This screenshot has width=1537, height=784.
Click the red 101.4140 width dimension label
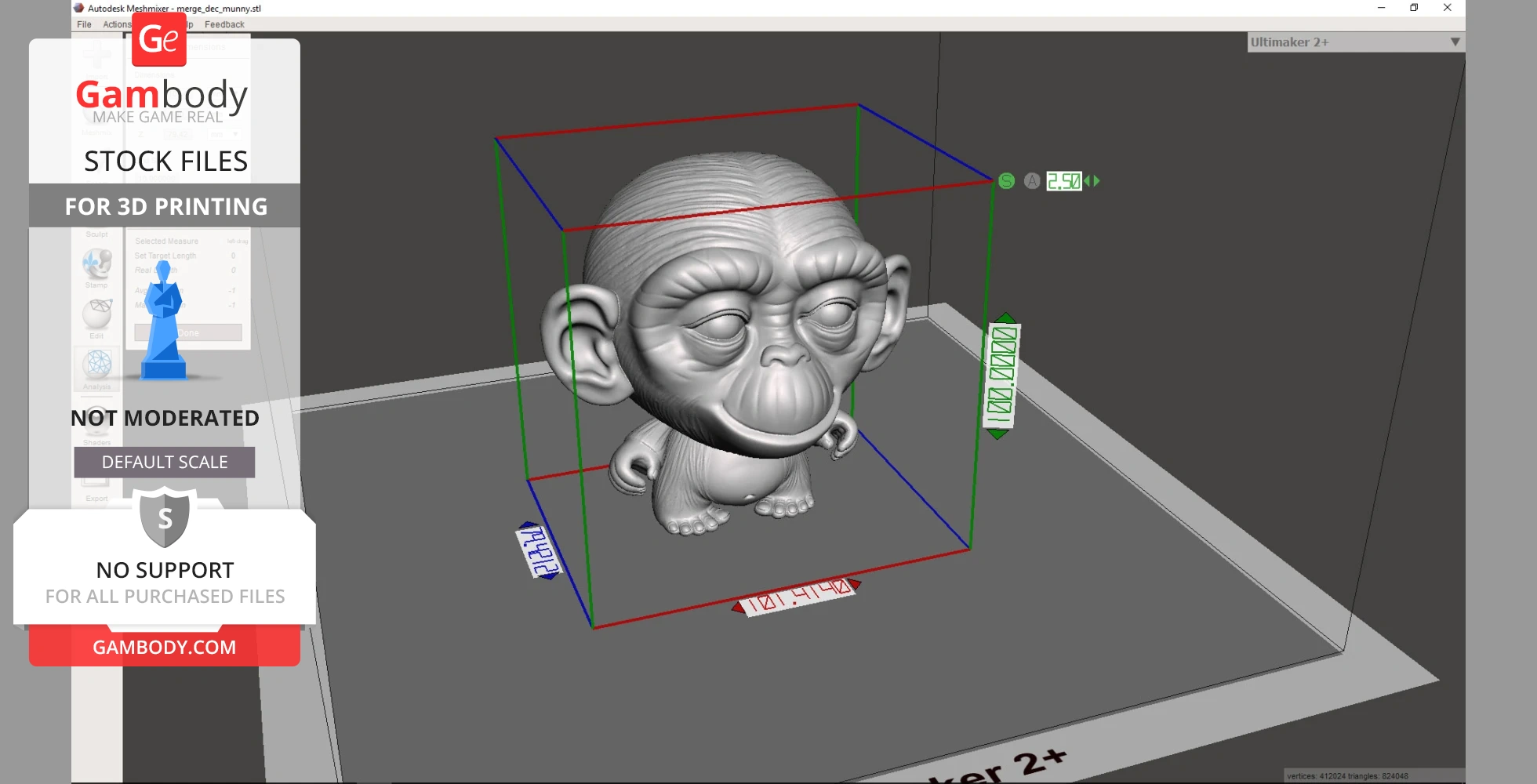point(798,597)
